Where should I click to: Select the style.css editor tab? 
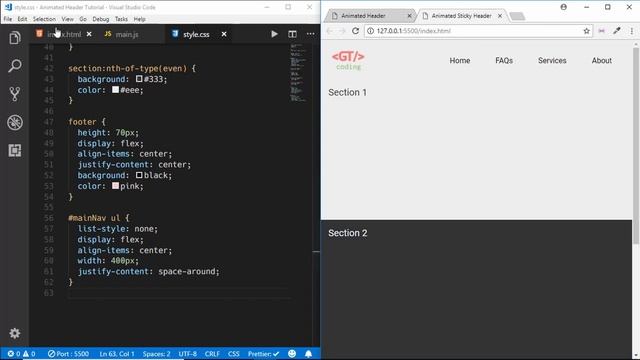[x=196, y=34]
